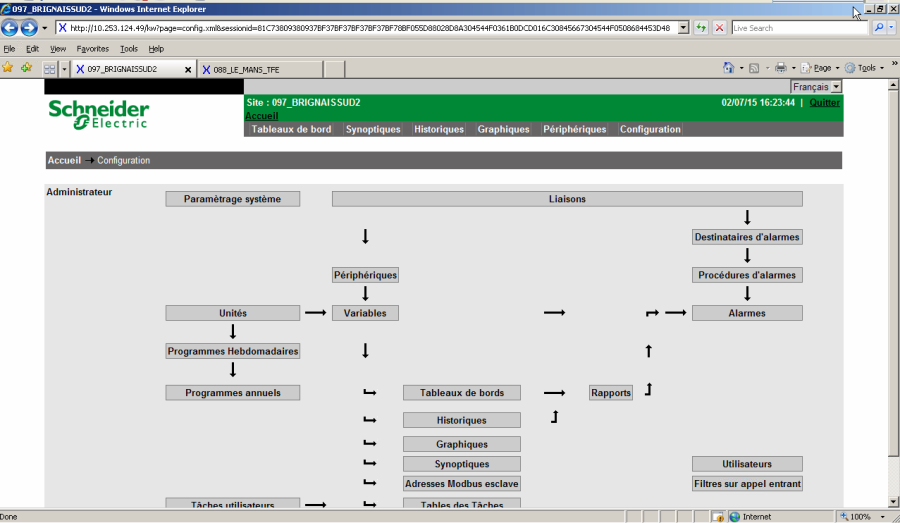The width and height of the screenshot is (900, 523).
Task: Click the Quitter link
Action: (825, 102)
